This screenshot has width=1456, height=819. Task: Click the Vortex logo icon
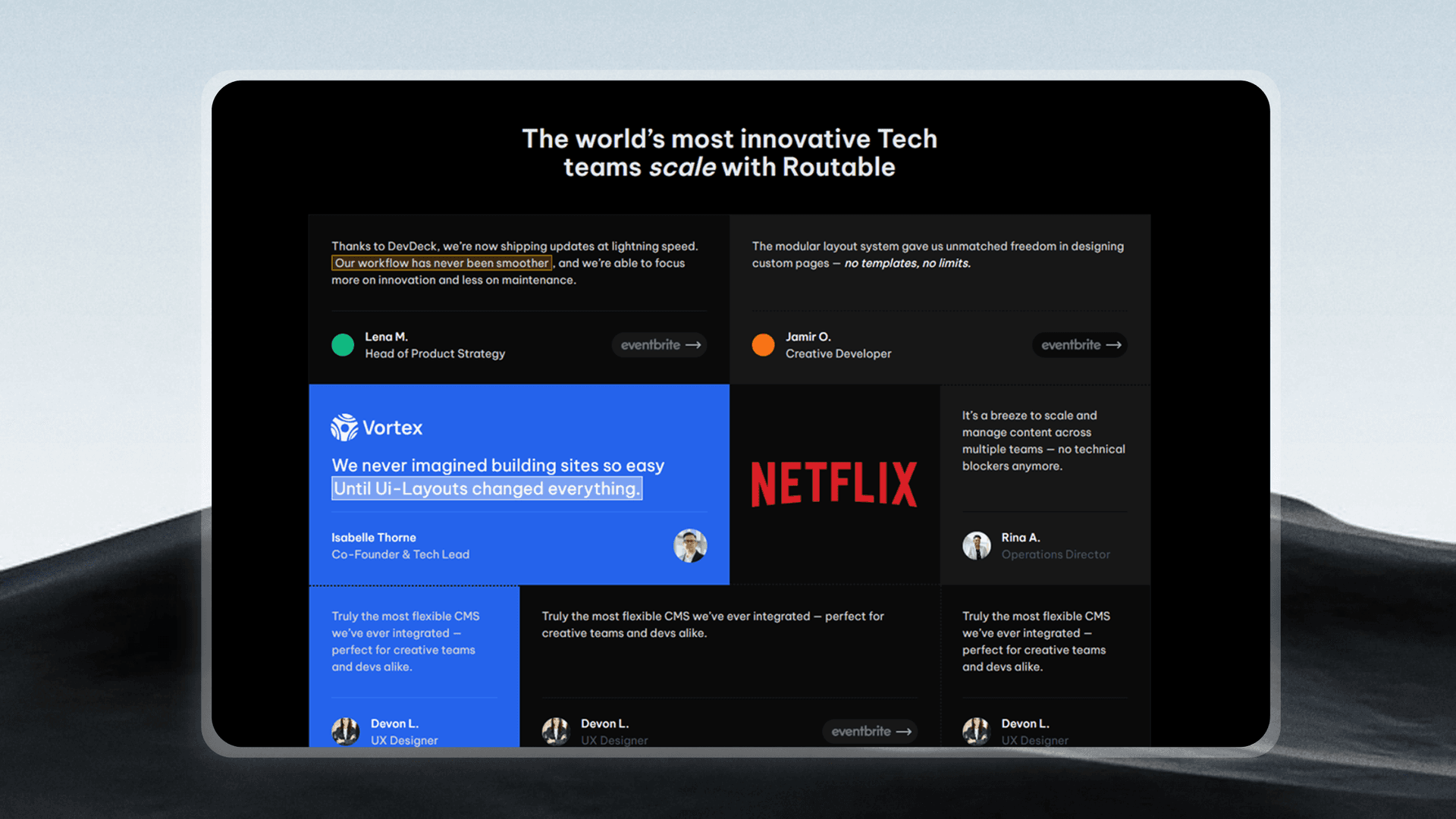coord(344,428)
